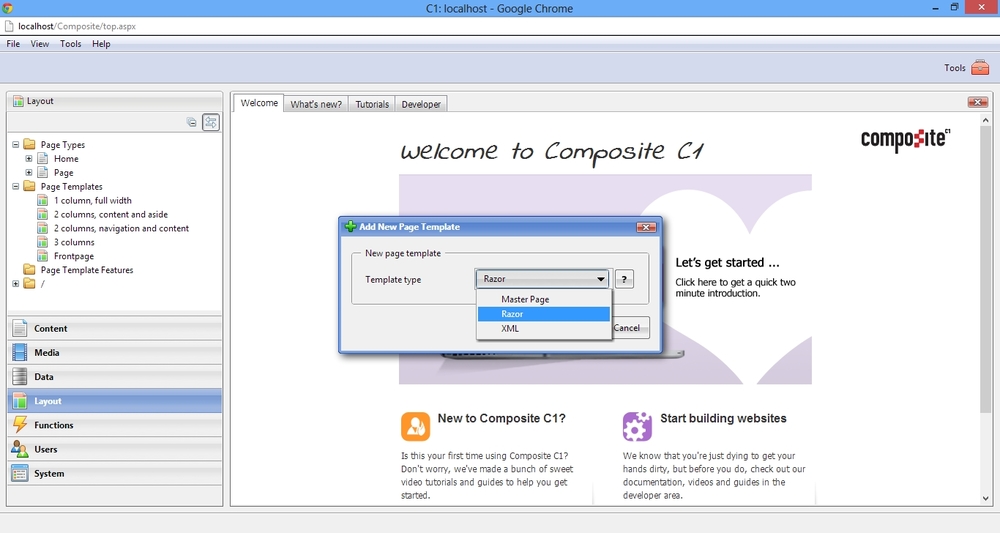Image resolution: width=1000 pixels, height=533 pixels.
Task: Open the View menu
Action: pyautogui.click(x=40, y=44)
